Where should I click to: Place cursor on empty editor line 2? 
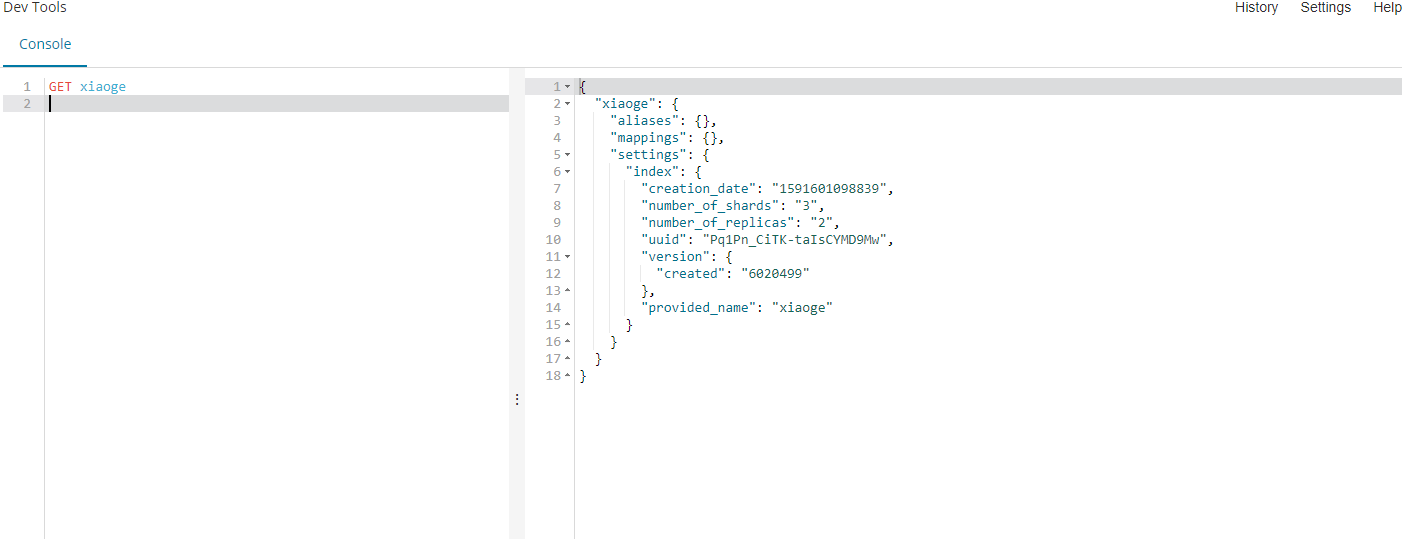pyautogui.click(x=278, y=103)
